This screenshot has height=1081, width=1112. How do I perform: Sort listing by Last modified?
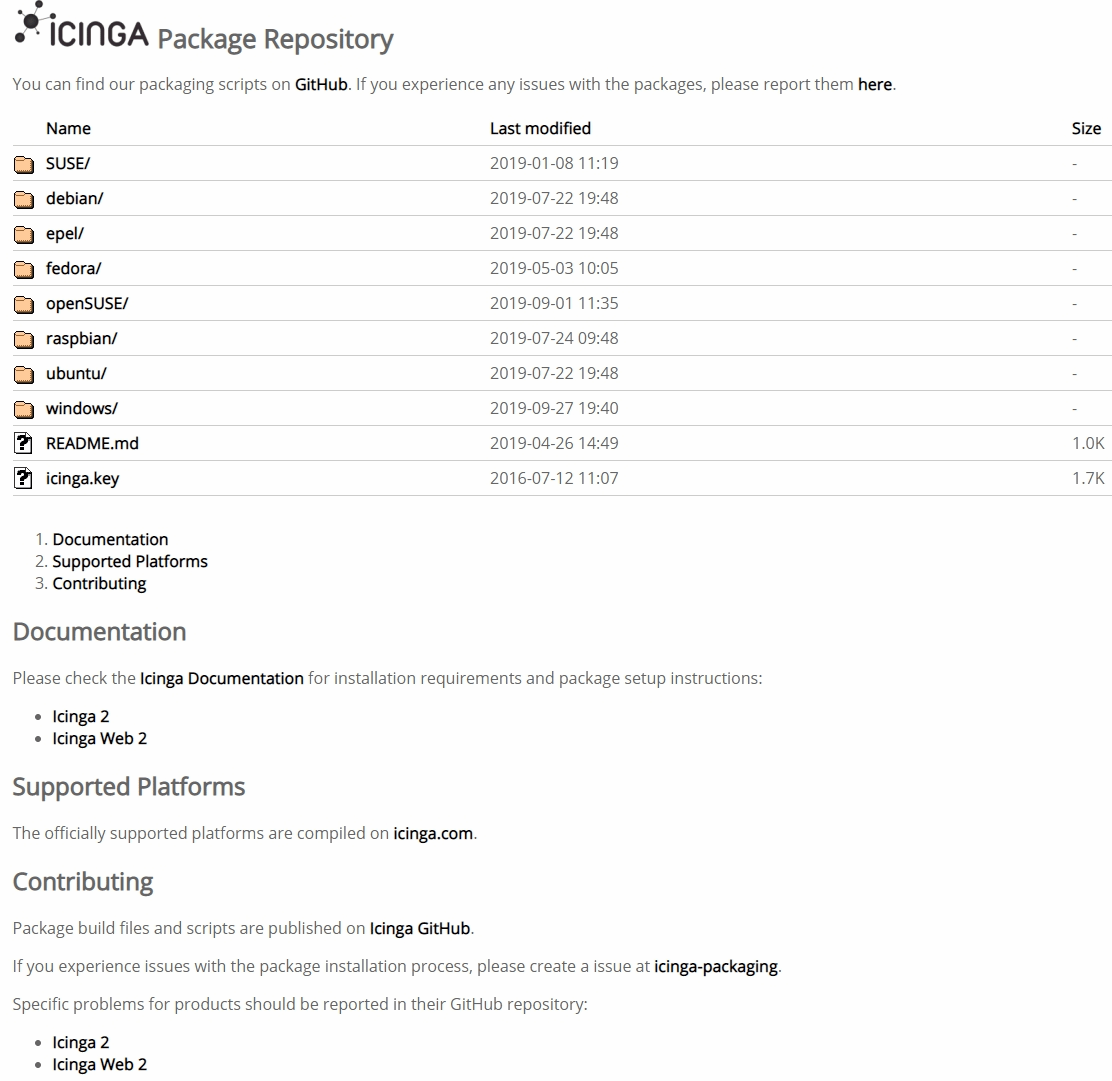click(x=540, y=128)
